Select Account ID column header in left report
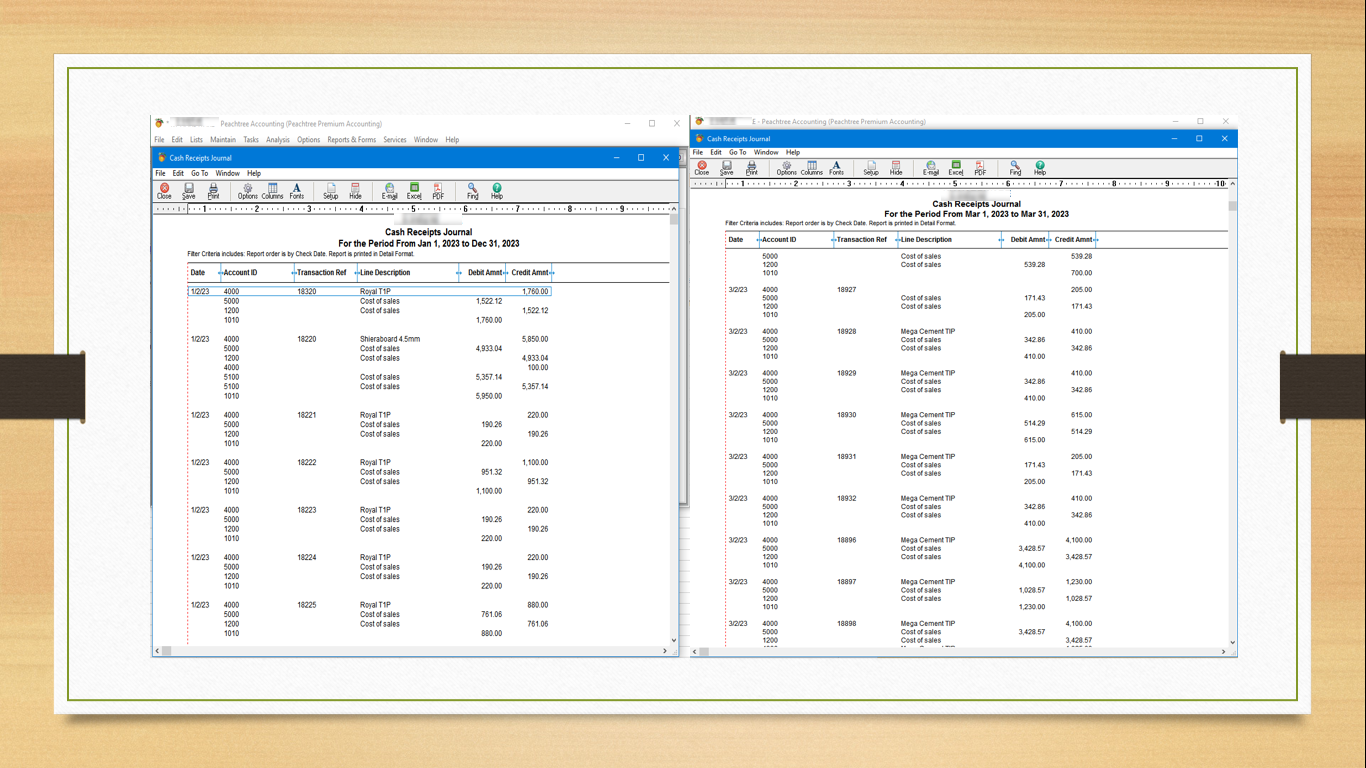Viewport: 1366px width, 768px height. pyautogui.click(x=240, y=272)
